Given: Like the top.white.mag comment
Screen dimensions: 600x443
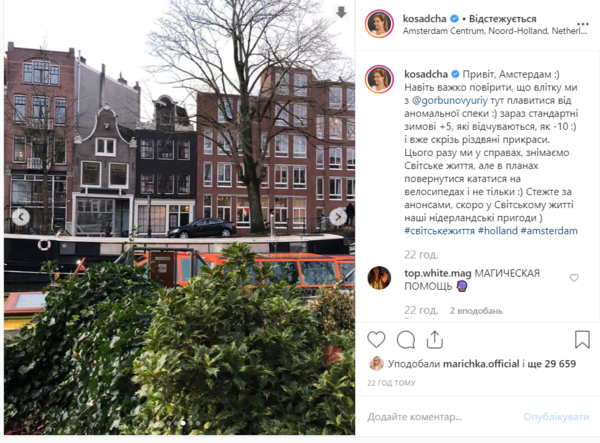Looking at the screenshot, I should click(574, 277).
